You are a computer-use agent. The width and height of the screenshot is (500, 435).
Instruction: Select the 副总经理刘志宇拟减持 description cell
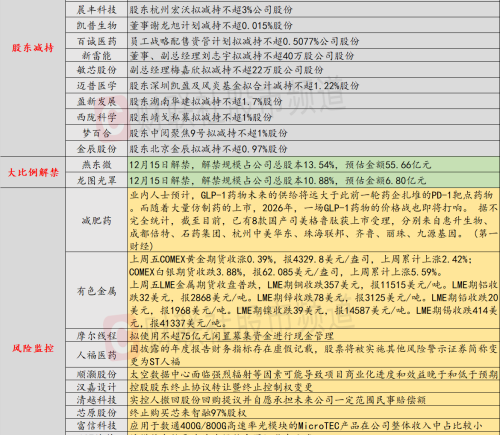pos(314,55)
